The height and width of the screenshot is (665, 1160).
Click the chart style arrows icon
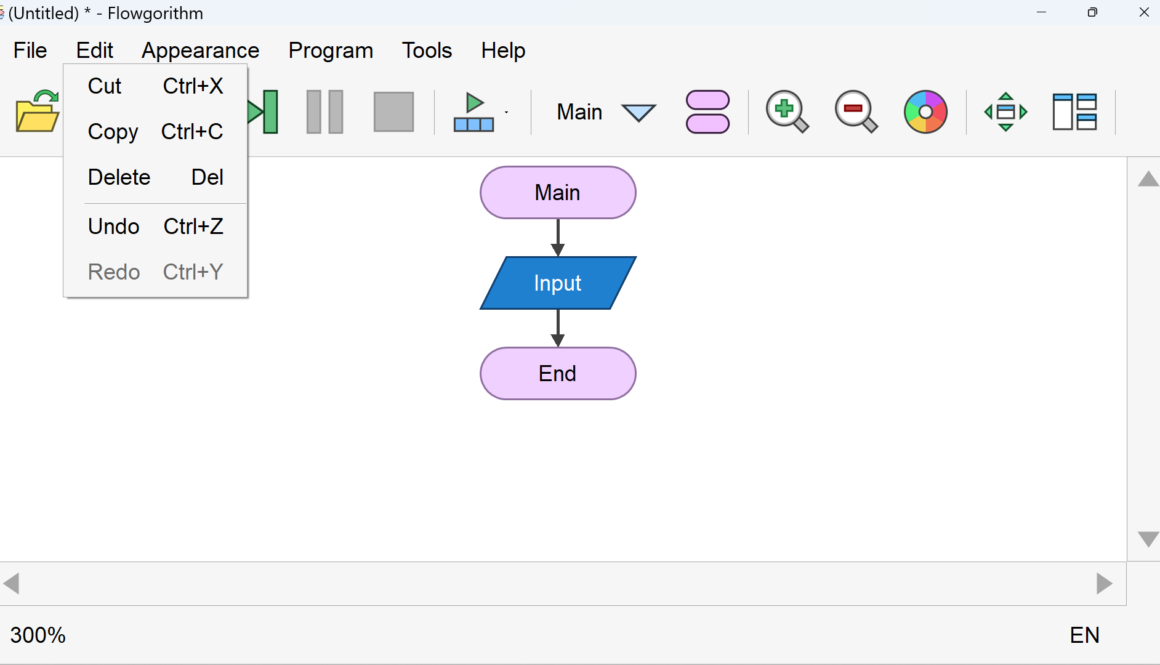click(x=1005, y=112)
